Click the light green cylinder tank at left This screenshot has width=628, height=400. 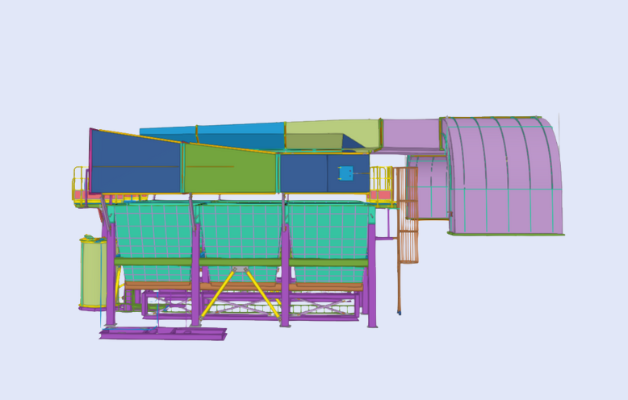point(91,272)
